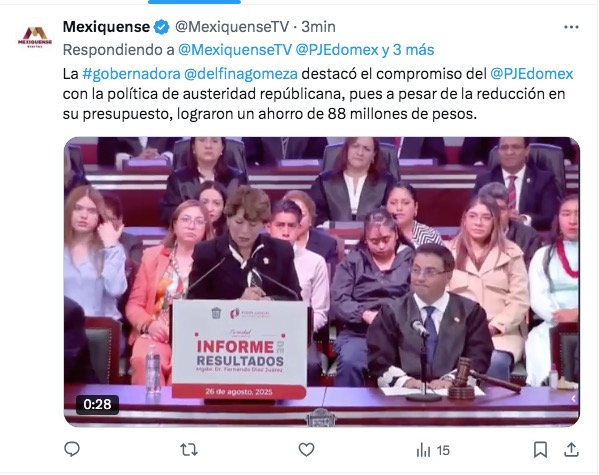Screen dimensions: 599x475
Task: Click the 0:28 video duration badge
Action: pos(97,404)
